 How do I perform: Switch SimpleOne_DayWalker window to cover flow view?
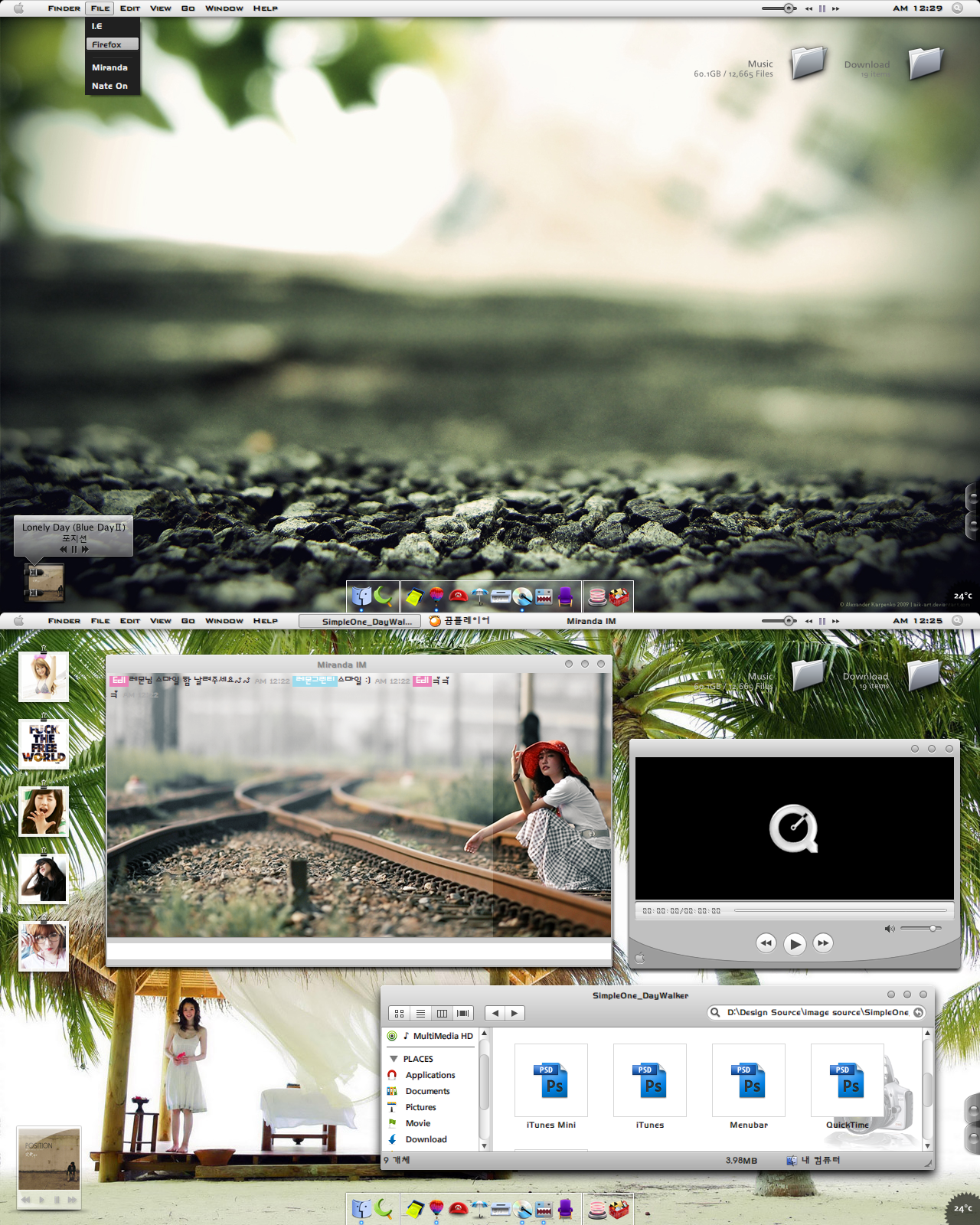(463, 1013)
